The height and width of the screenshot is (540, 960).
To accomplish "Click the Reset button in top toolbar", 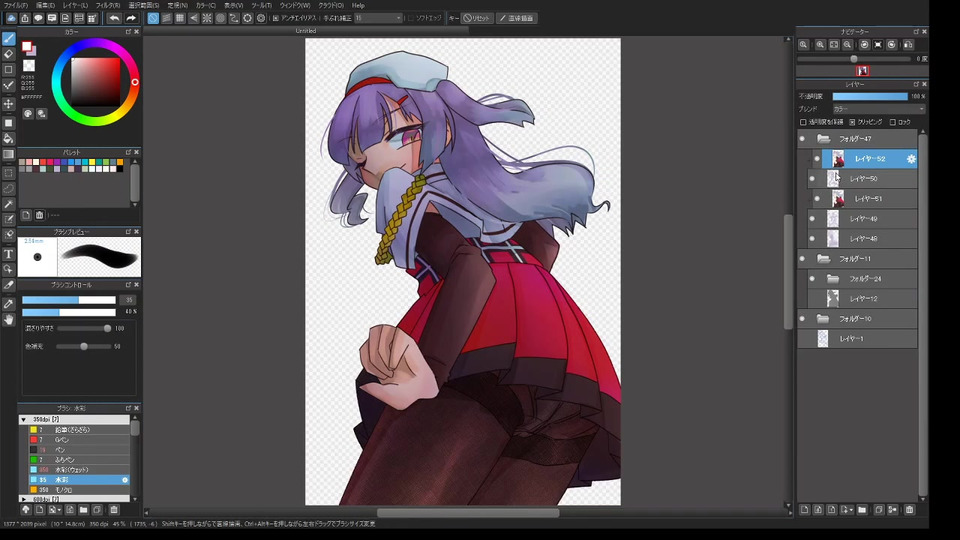I will (x=477, y=18).
